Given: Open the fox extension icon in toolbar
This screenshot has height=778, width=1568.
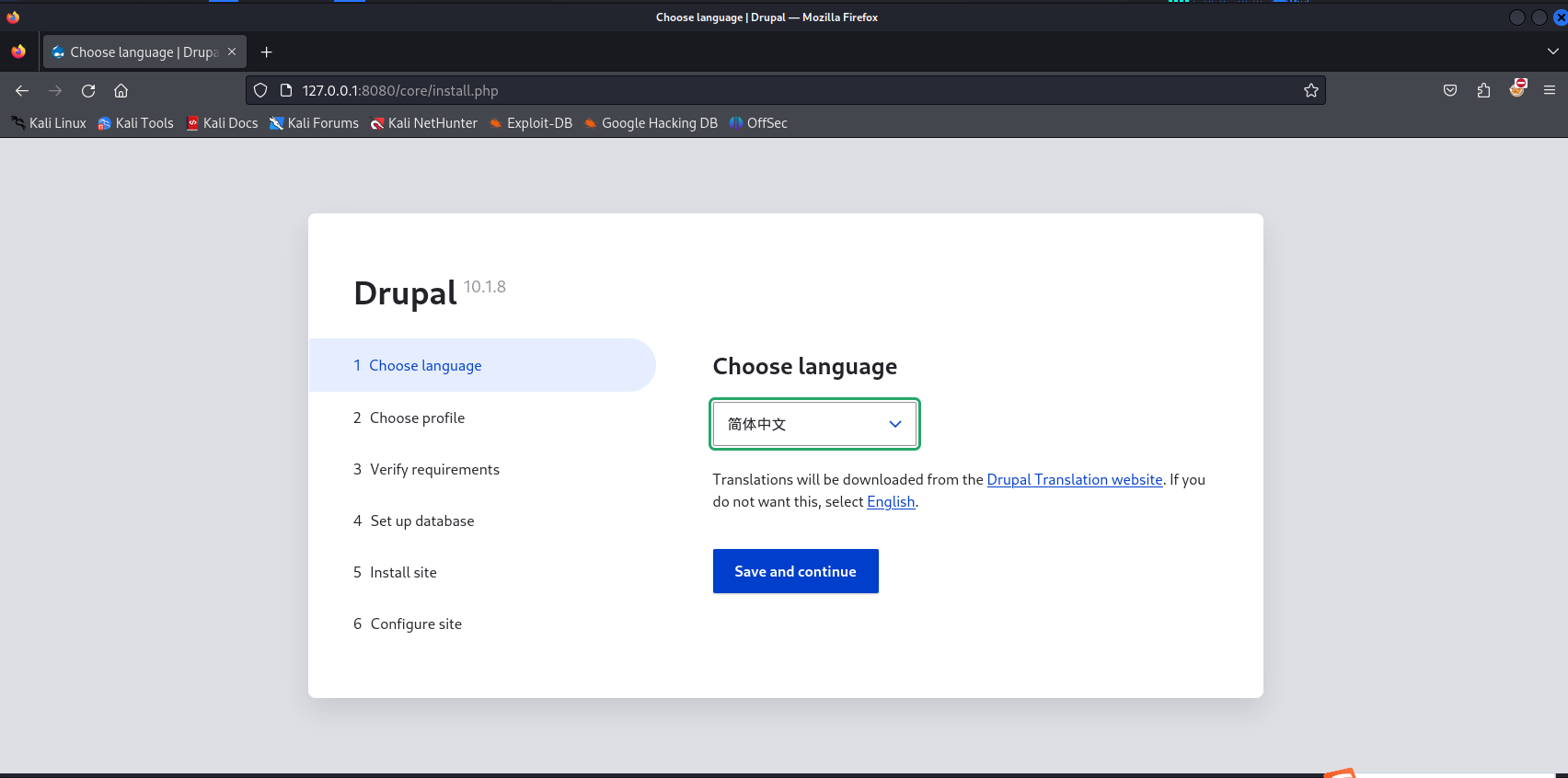Looking at the screenshot, I should [x=1517, y=89].
